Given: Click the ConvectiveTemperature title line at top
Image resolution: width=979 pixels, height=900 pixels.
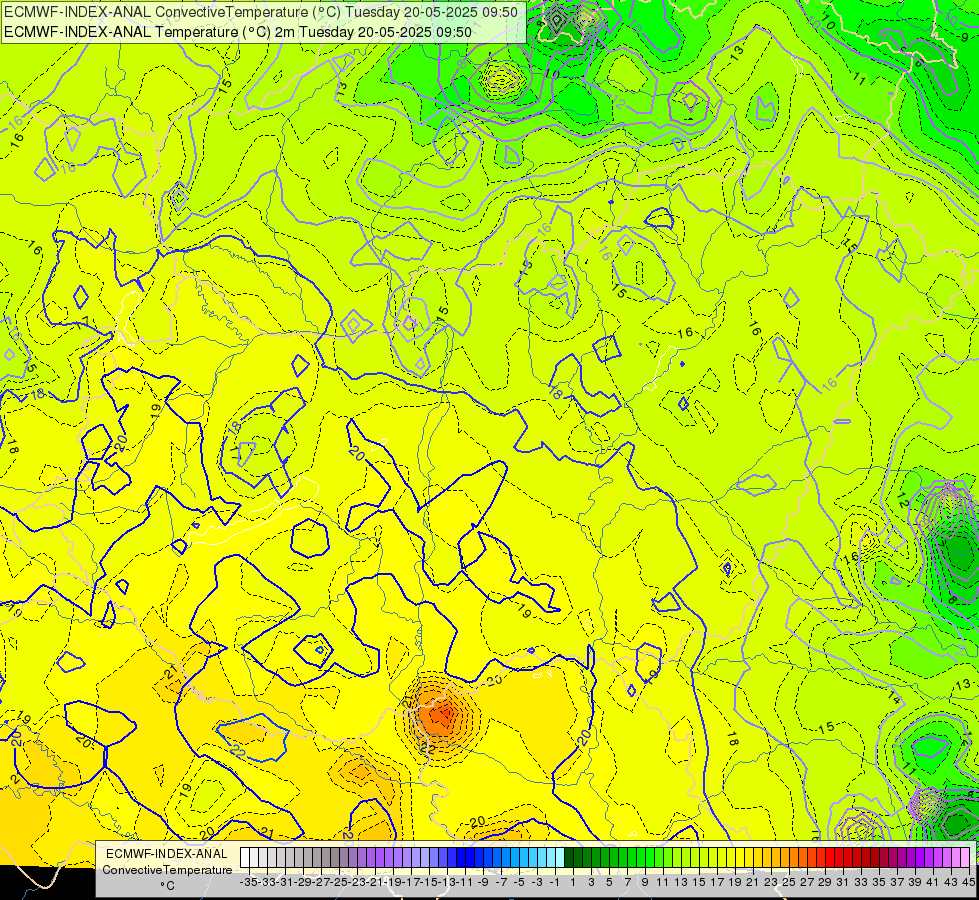Looking at the screenshot, I should 261,12.
